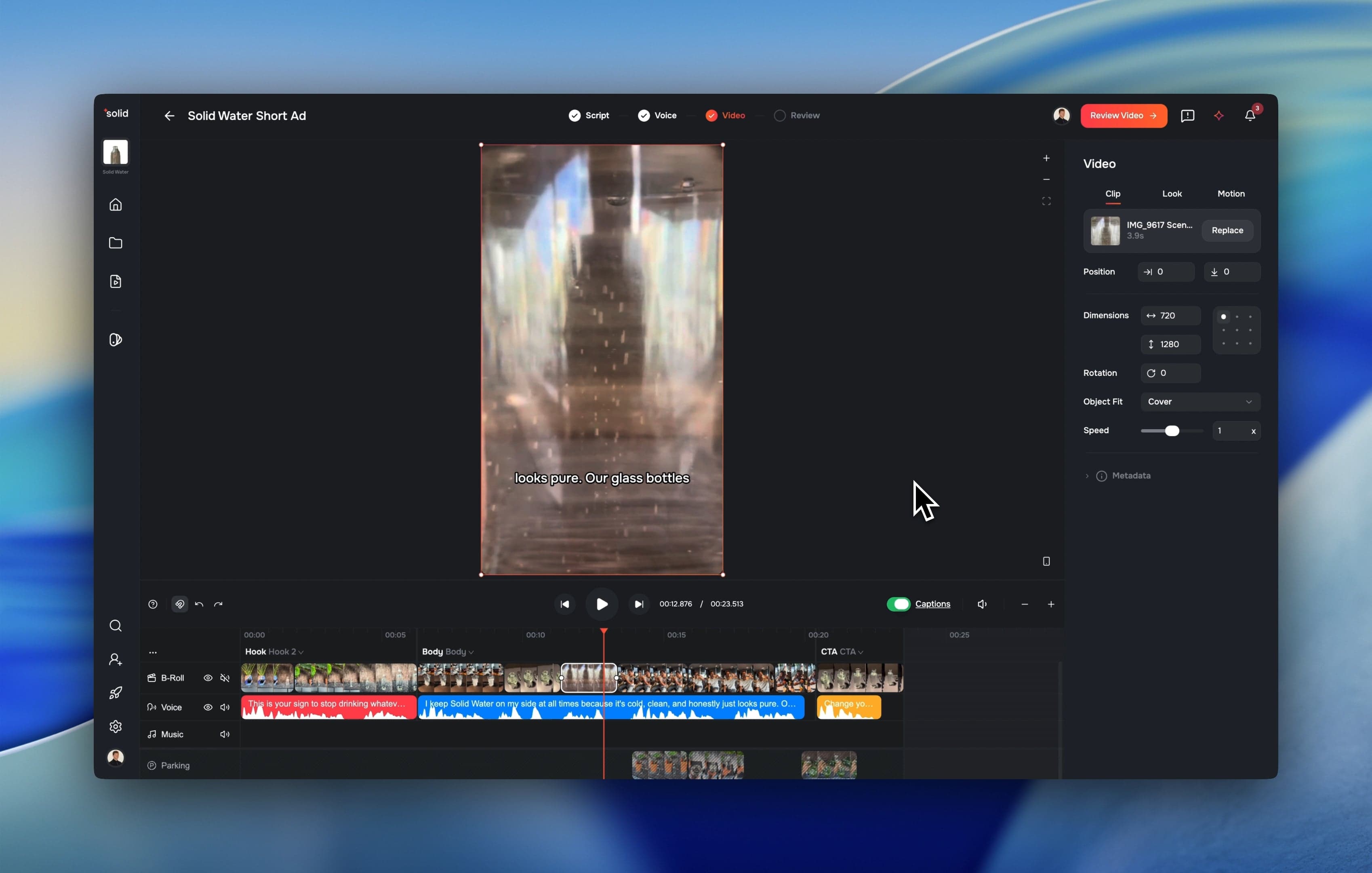The height and width of the screenshot is (873, 1372).
Task: Open the brand shield icon in sidebar
Action: pyautogui.click(x=116, y=340)
